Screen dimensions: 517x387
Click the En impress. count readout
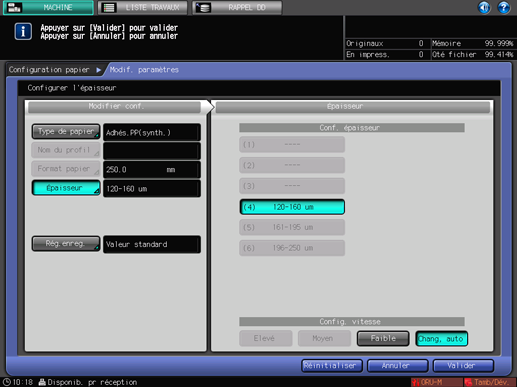coord(385,54)
